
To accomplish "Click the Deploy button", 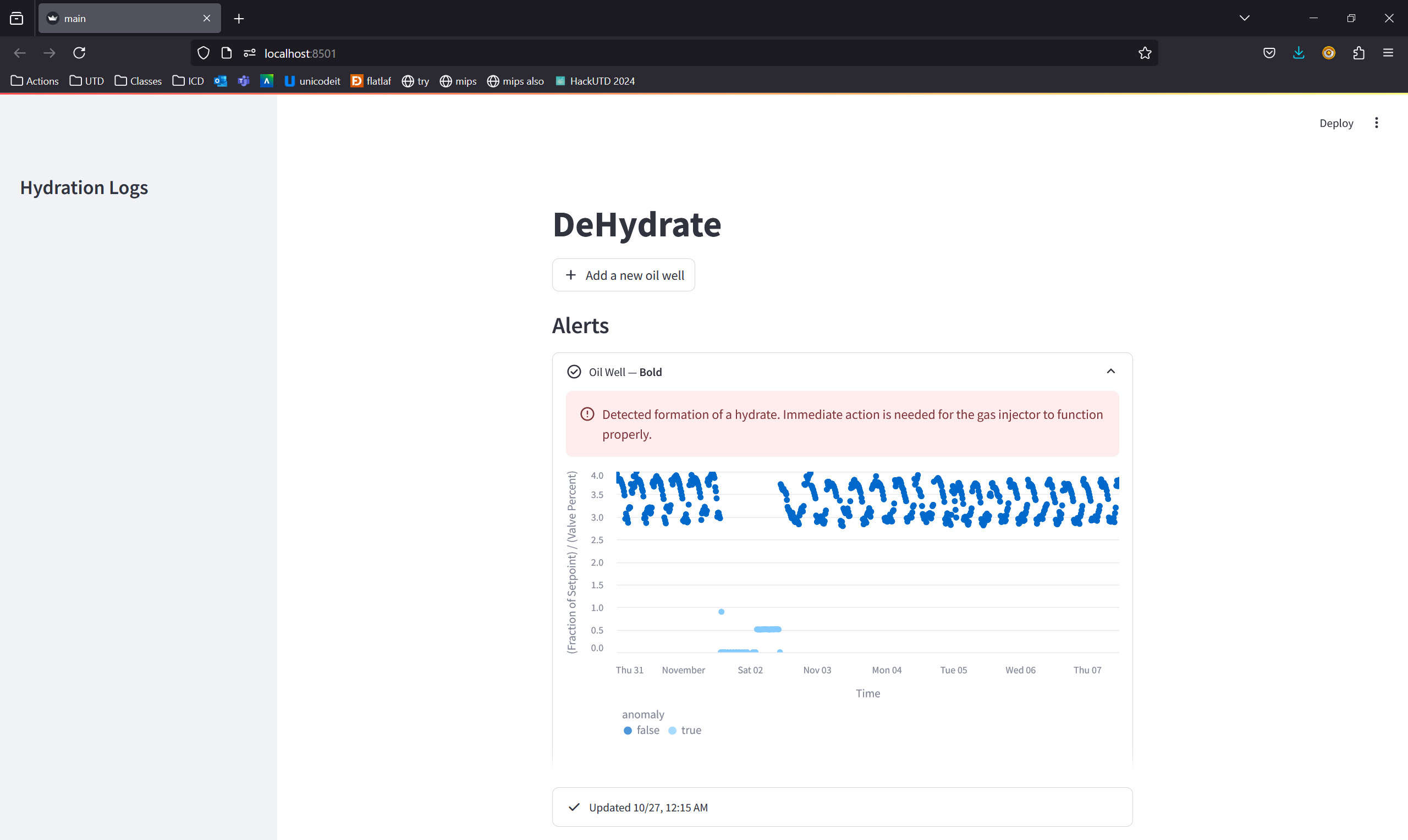I will tap(1335, 123).
